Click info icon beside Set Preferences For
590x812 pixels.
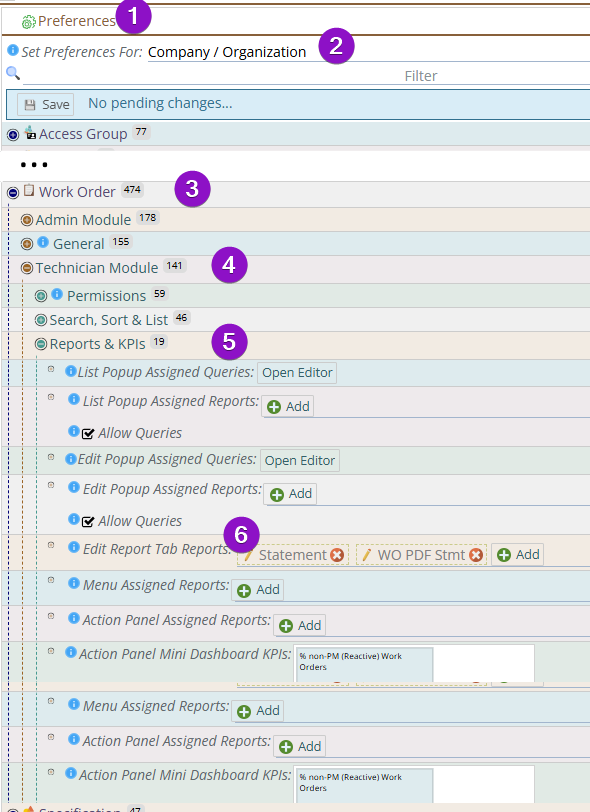coord(12,50)
